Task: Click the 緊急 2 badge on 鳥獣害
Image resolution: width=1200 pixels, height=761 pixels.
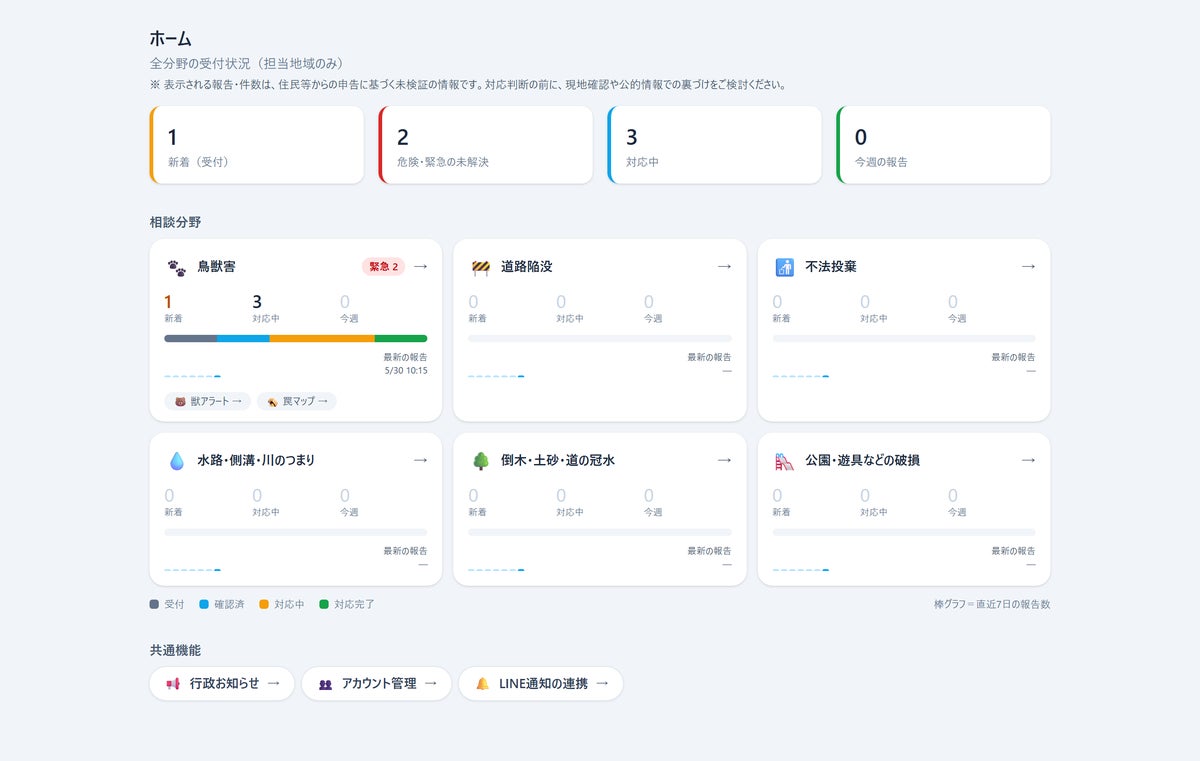Action: [x=383, y=267]
